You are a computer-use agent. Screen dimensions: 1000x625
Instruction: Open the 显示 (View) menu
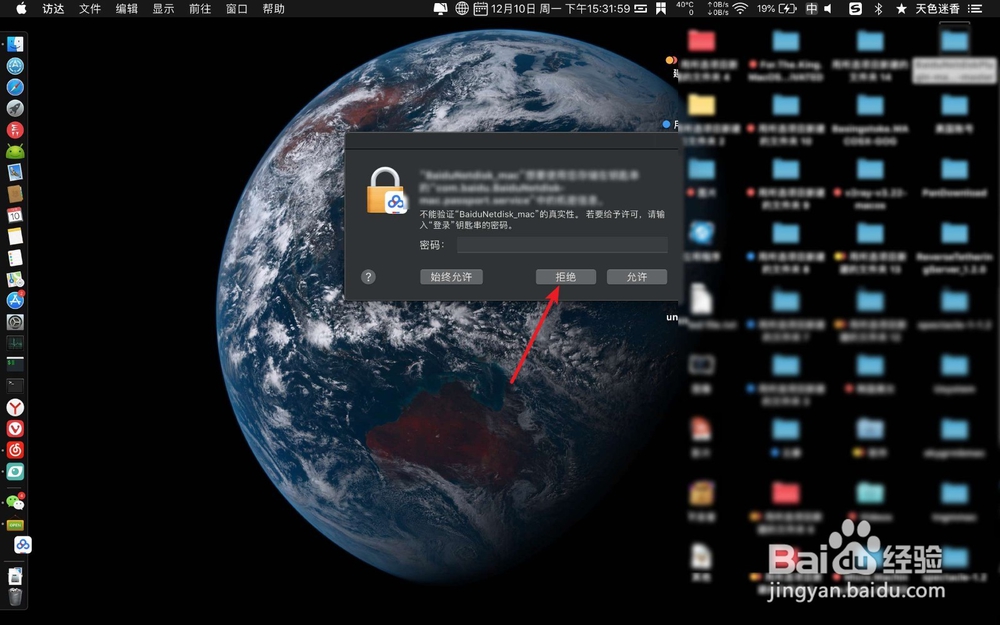click(163, 8)
